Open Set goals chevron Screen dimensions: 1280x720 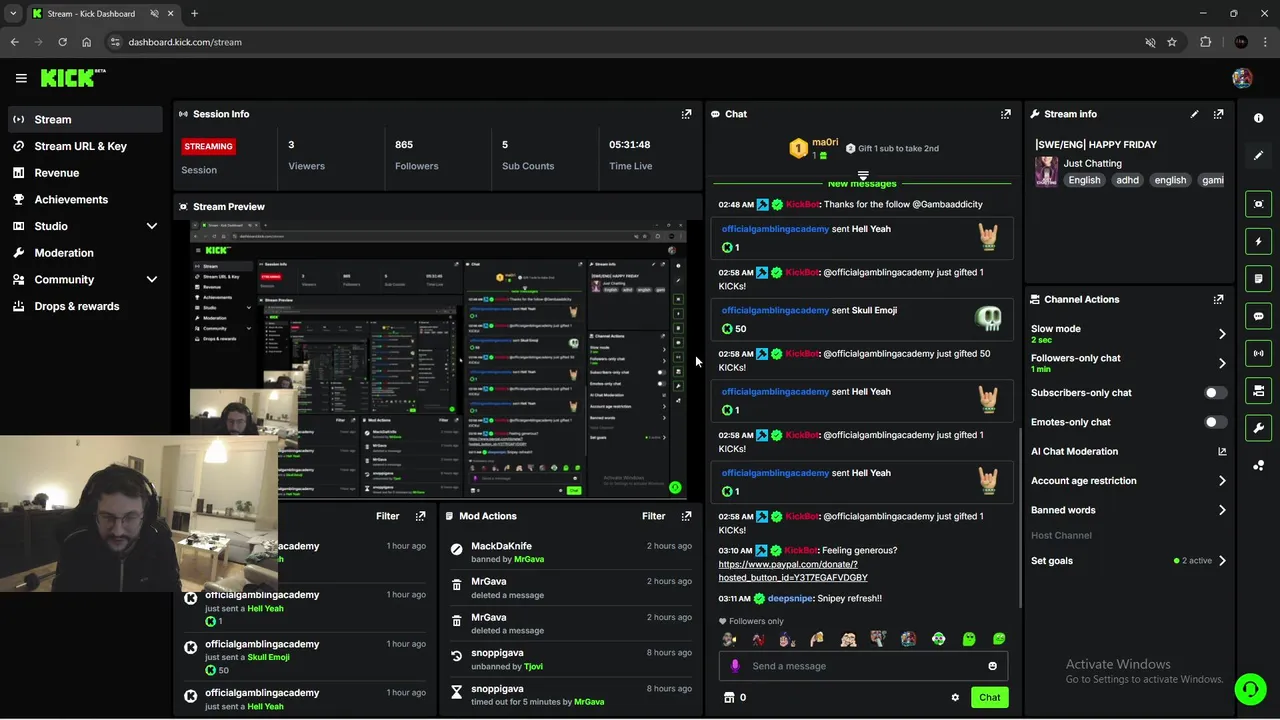(1222, 561)
